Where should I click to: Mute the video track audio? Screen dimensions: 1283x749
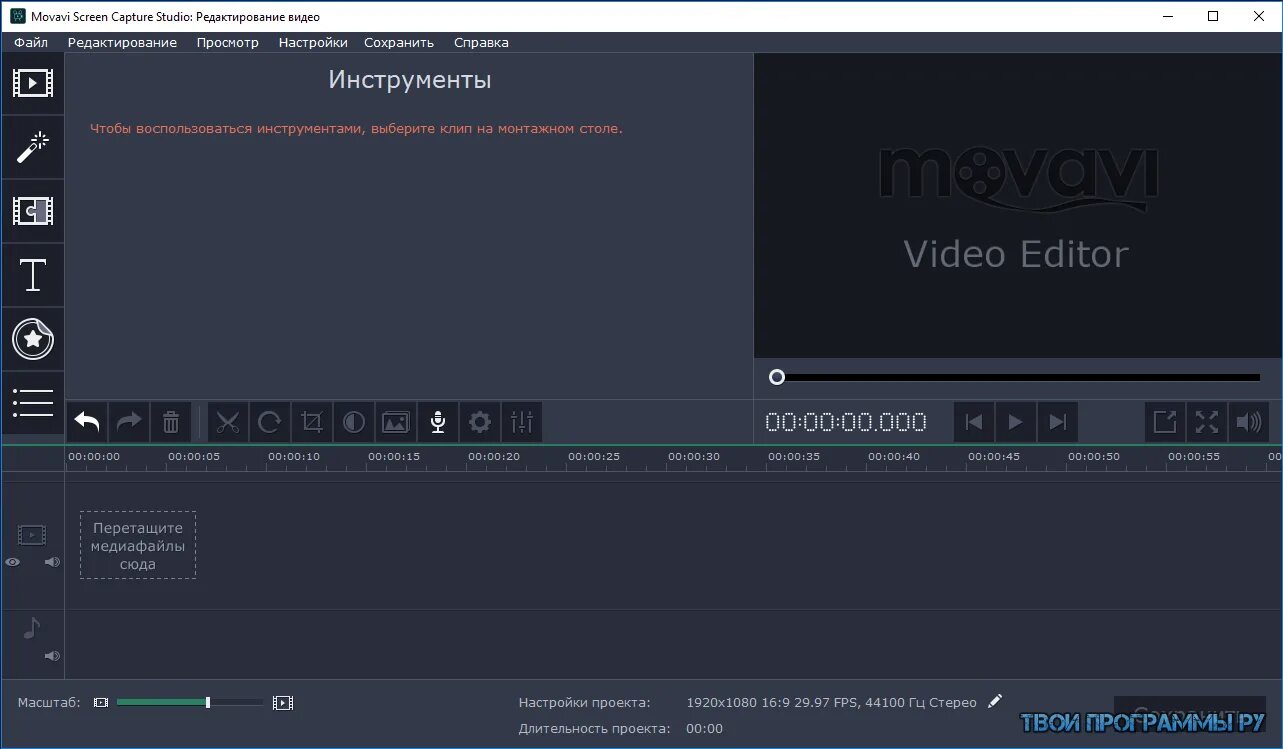(x=52, y=562)
